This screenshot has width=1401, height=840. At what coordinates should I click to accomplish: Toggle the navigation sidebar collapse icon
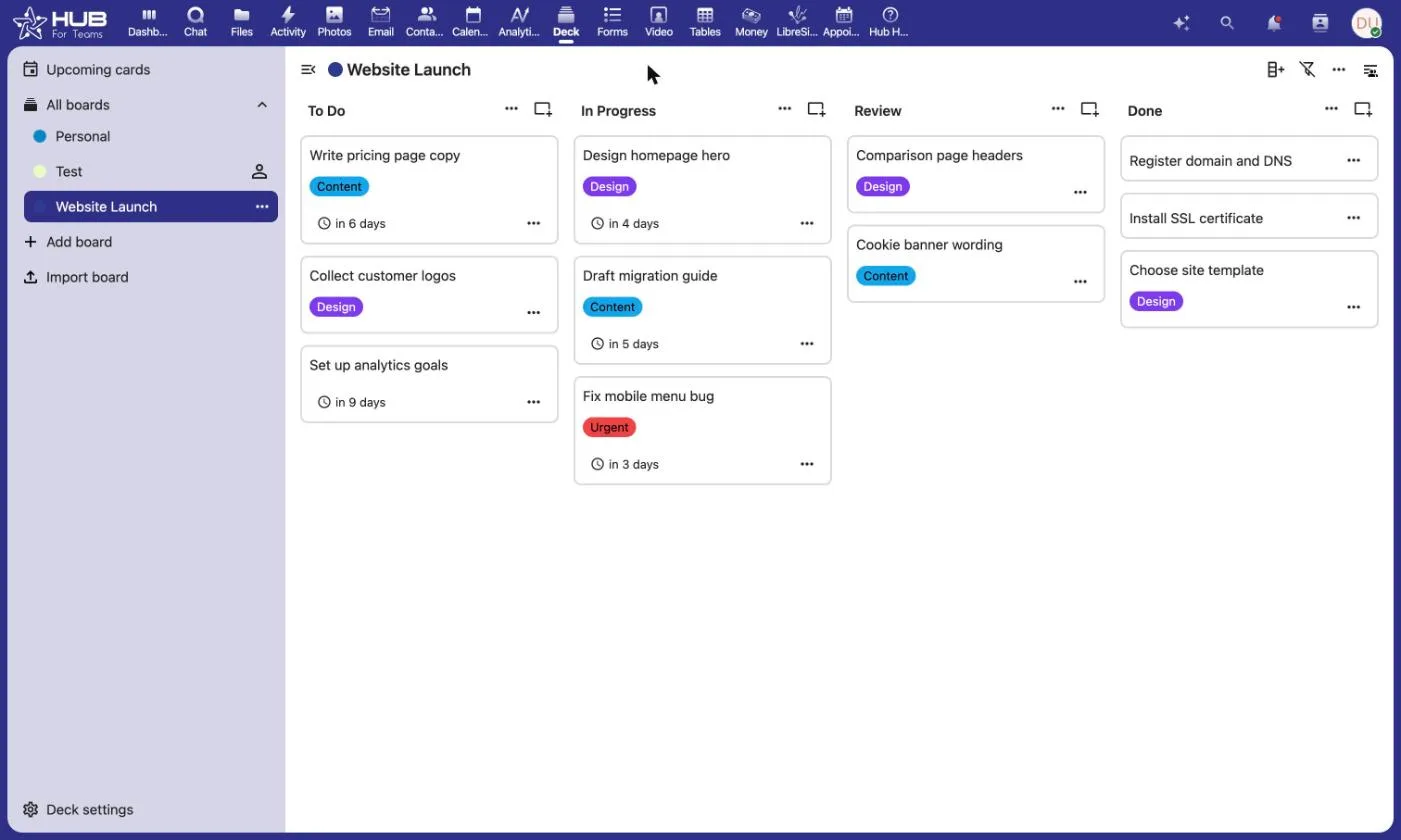point(308,69)
